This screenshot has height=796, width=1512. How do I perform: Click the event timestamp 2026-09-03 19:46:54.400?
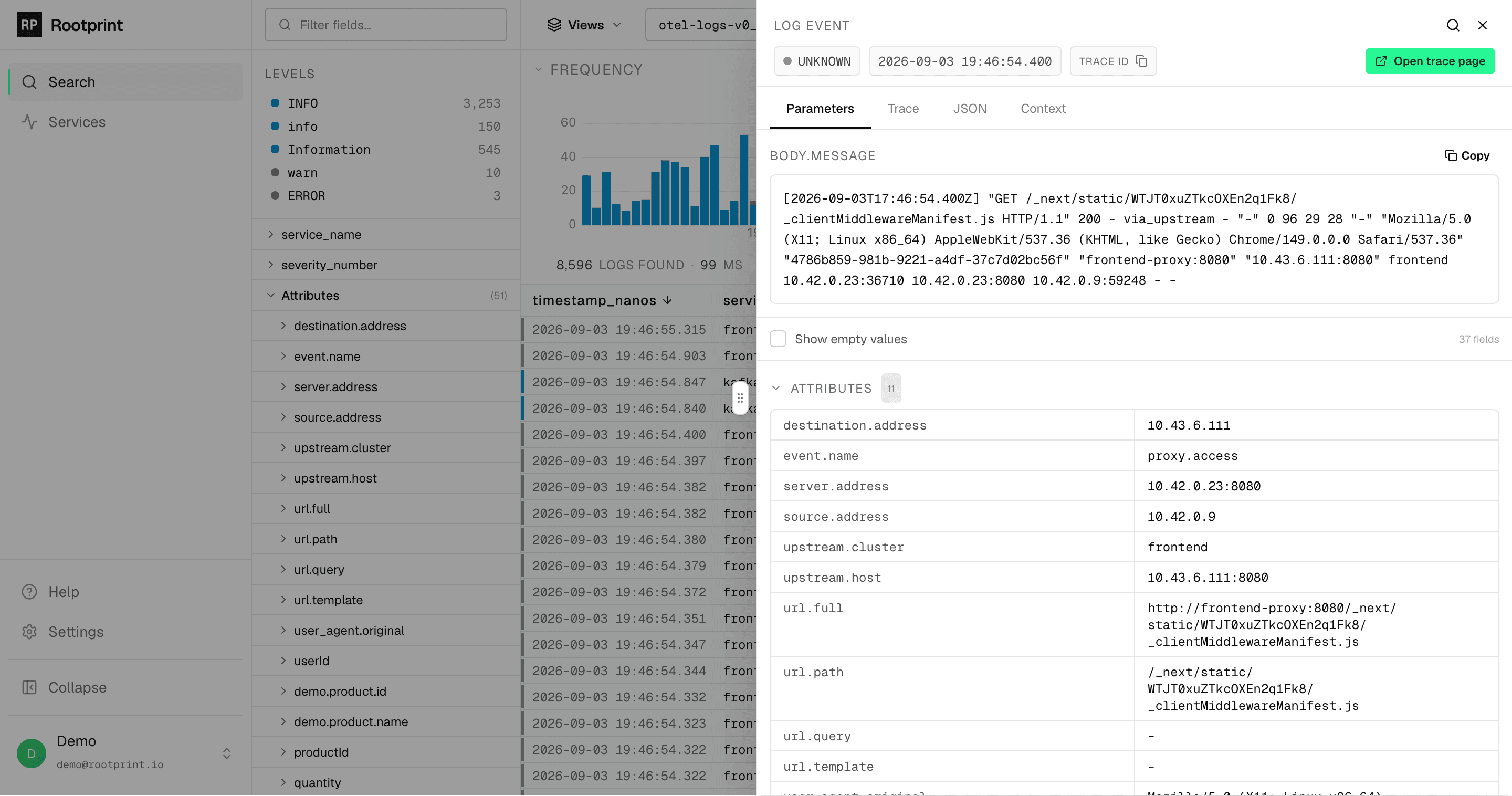(x=965, y=61)
